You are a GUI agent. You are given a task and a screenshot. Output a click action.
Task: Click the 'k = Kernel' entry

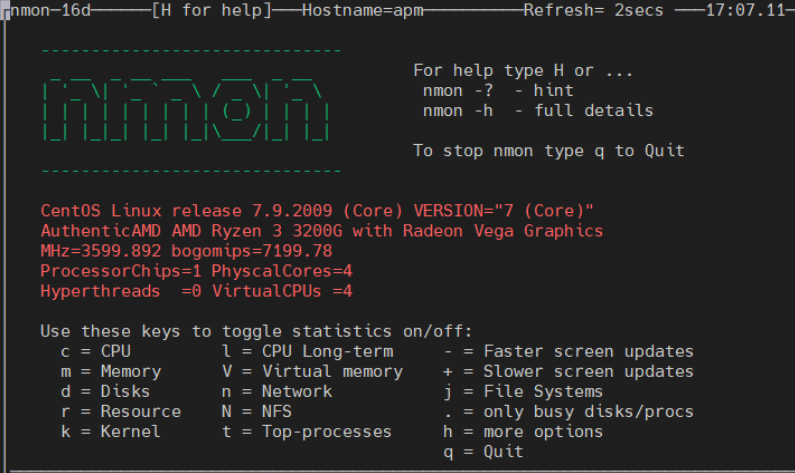[x=111, y=431]
